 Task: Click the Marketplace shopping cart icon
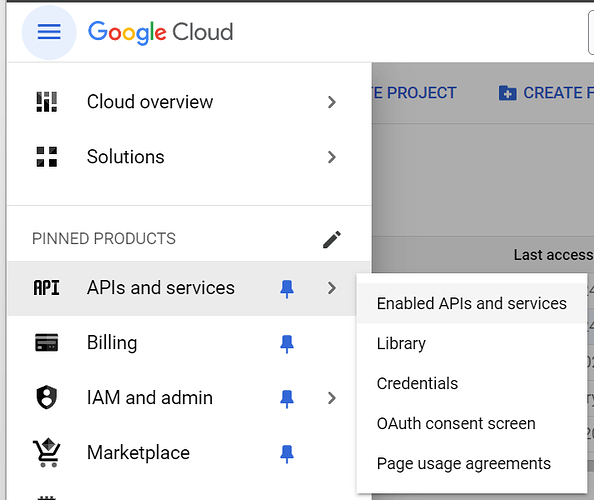47,452
